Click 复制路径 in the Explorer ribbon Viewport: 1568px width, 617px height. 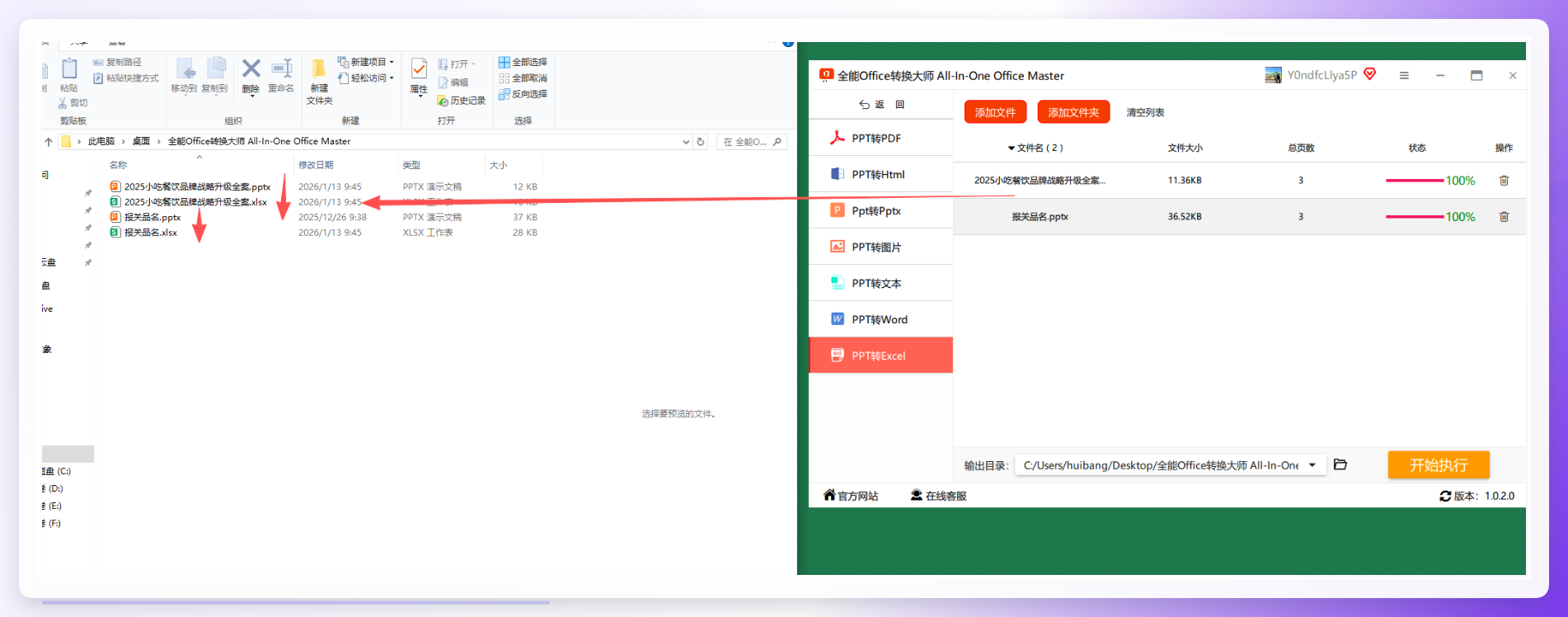[117, 62]
